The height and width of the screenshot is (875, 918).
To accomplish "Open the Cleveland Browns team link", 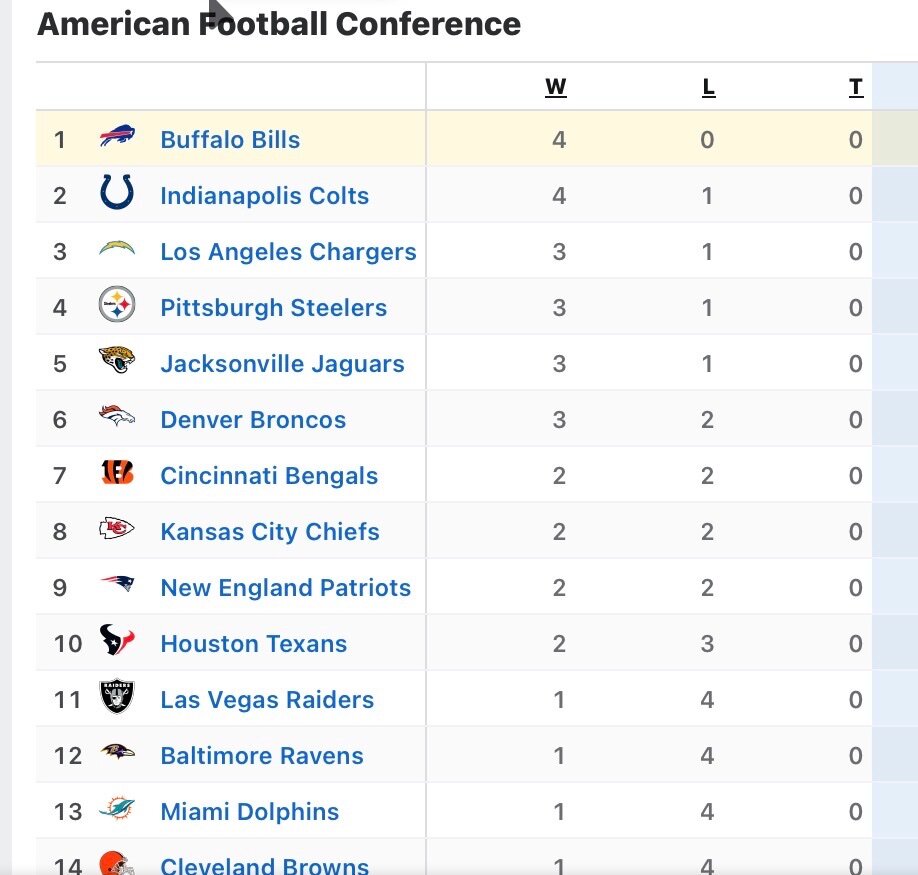I will (x=264, y=865).
